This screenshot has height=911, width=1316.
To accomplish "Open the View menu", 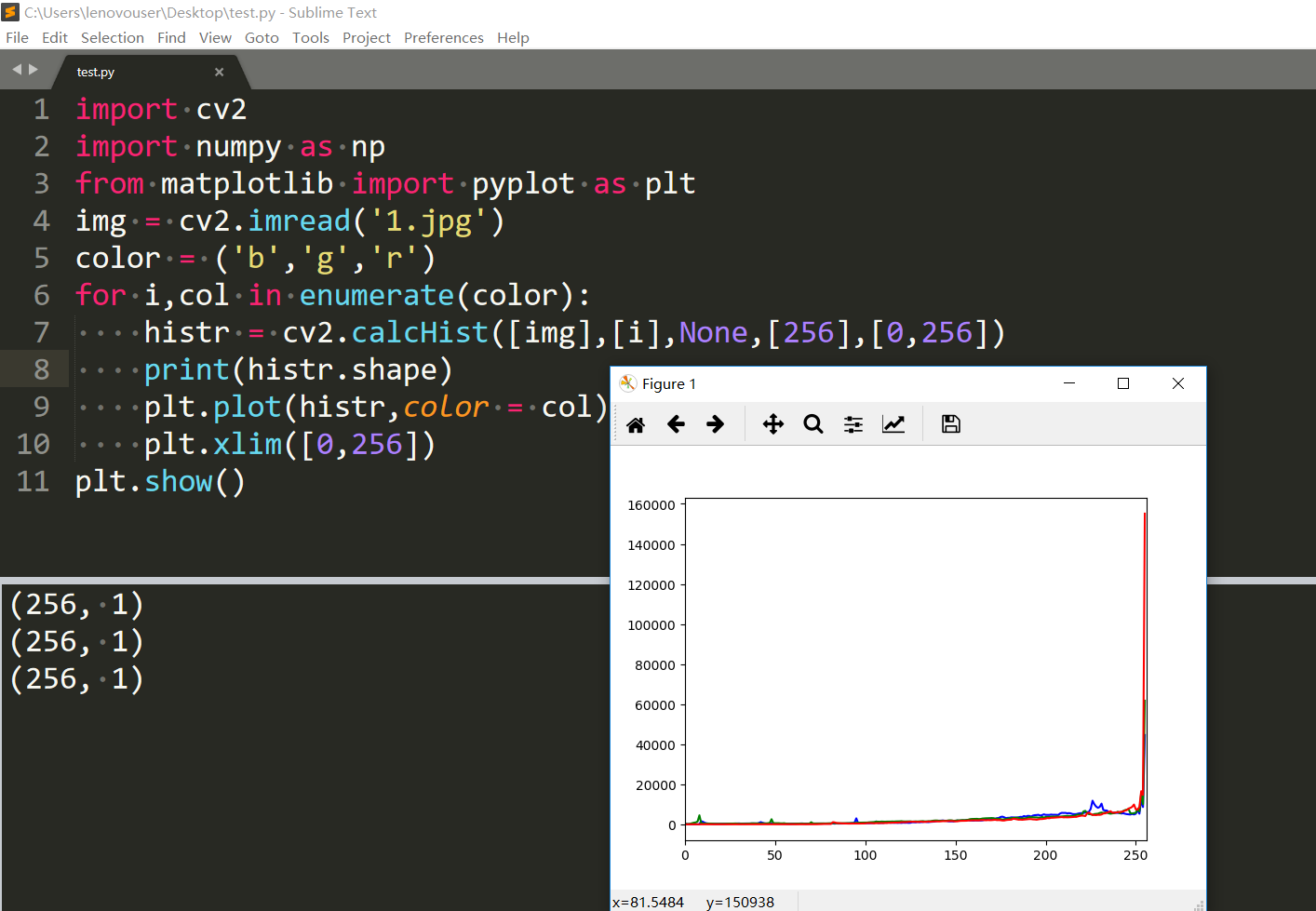I will tap(215, 37).
